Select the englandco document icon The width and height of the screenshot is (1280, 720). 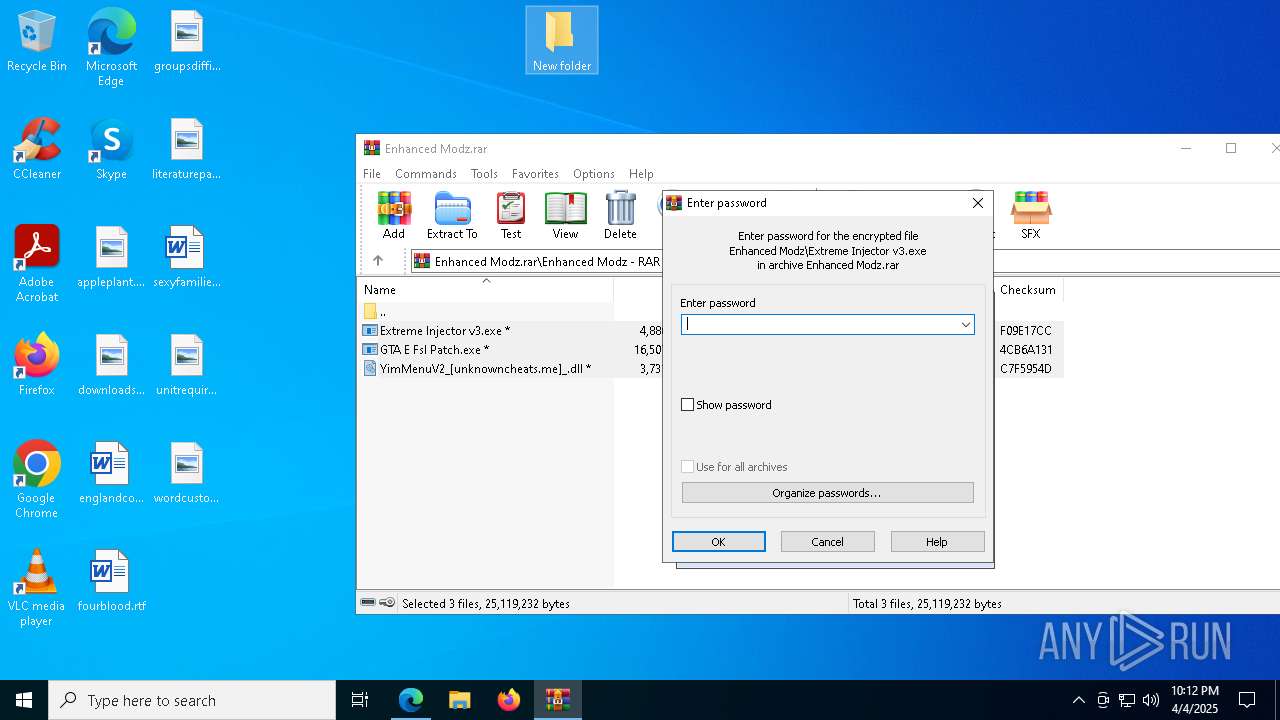111,473
